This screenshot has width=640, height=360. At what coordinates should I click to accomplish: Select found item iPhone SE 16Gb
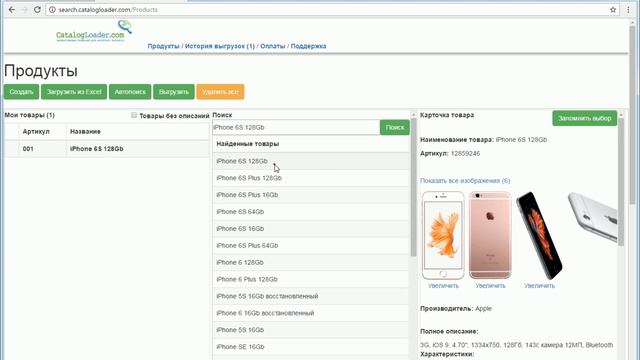pos(310,347)
